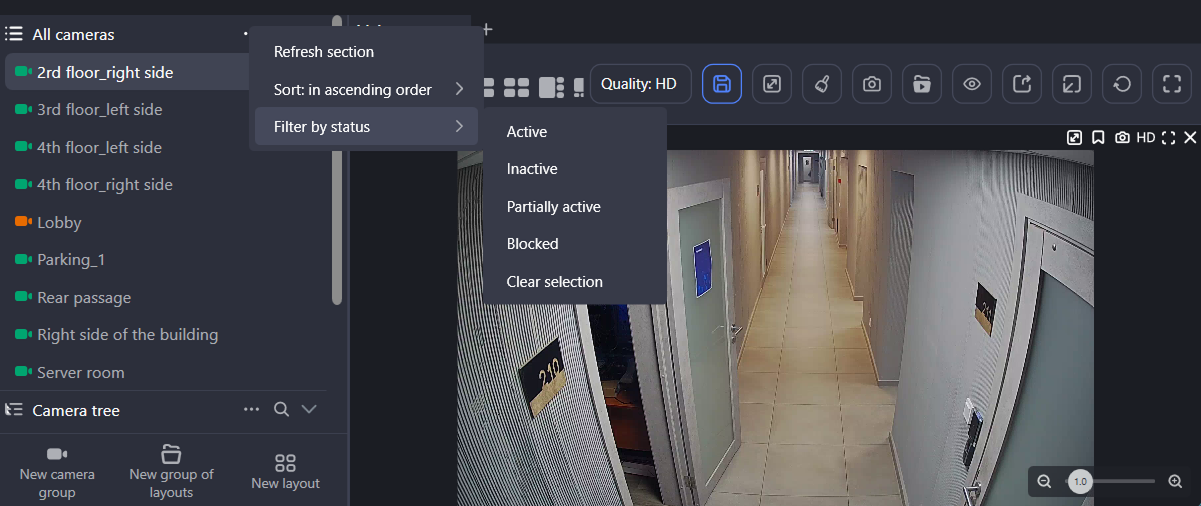Screen dimensions: 1201x506
Task: Search the Camera tree with magnifier icon
Action: pyautogui.click(x=282, y=410)
